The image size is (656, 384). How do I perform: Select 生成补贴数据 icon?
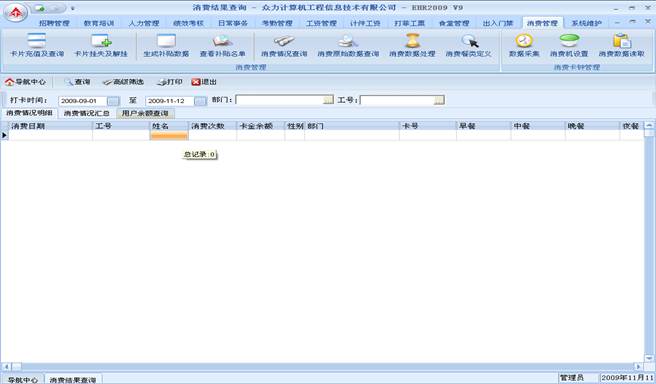(x=166, y=41)
